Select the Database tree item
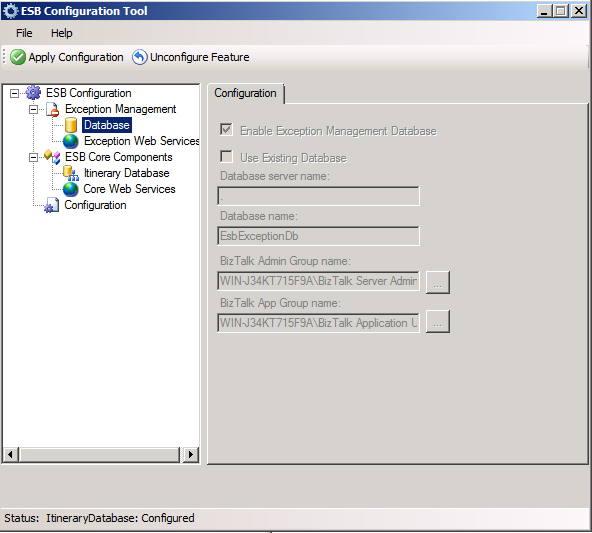Image resolution: width=592 pixels, height=533 pixels. point(107,125)
